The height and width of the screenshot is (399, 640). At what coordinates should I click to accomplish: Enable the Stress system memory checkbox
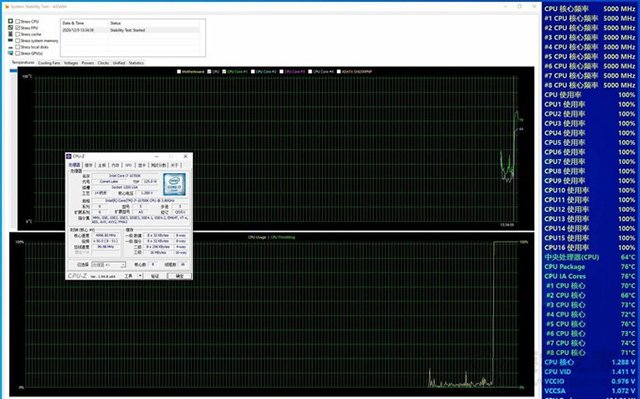[x=18, y=40]
